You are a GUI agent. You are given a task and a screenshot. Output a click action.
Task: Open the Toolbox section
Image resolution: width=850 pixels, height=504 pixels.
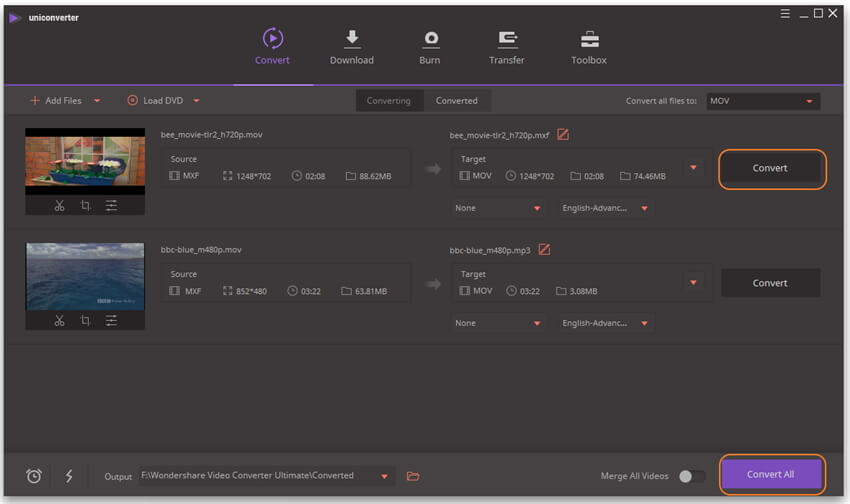coord(589,47)
